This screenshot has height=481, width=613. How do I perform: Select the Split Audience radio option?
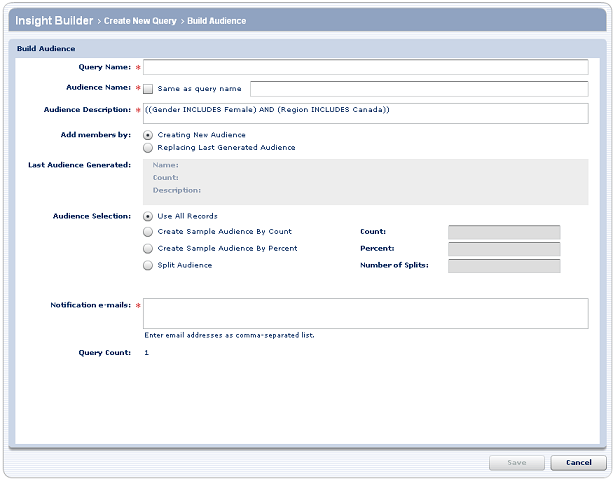(149, 265)
